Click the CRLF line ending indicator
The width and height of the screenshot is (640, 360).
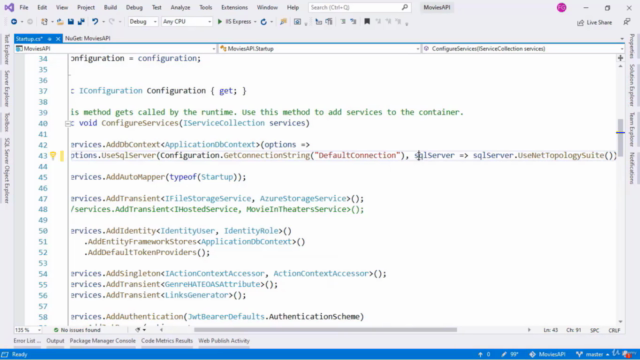point(614,330)
